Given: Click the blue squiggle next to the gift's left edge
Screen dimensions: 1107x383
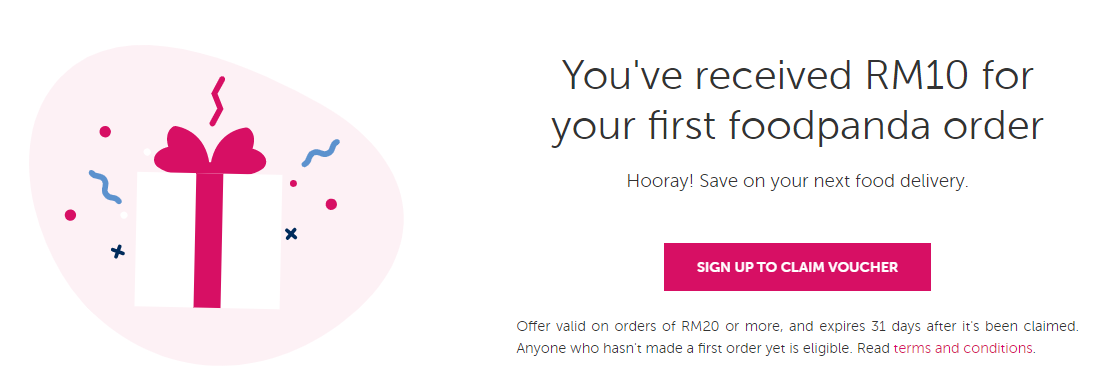Looking at the screenshot, I should click(105, 187).
